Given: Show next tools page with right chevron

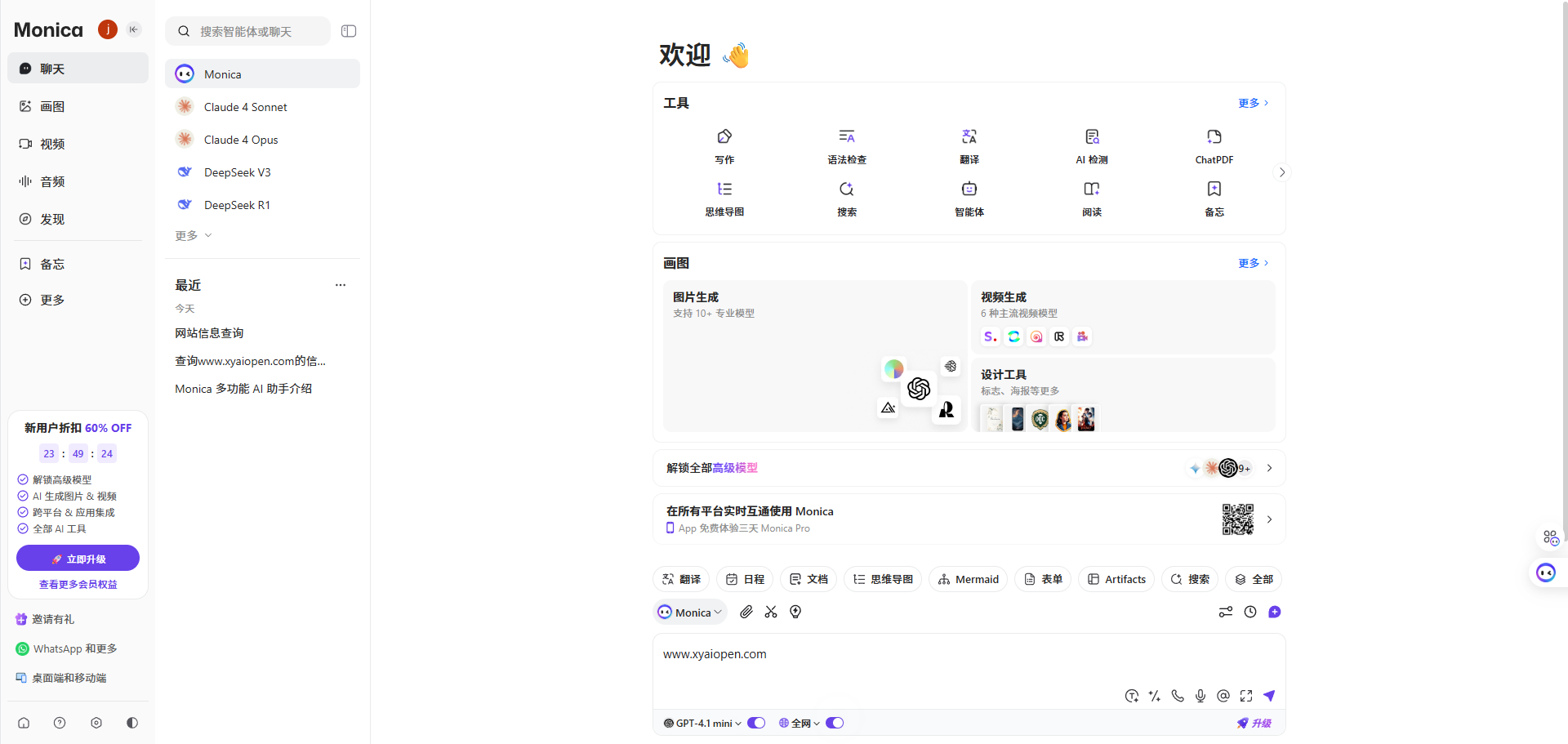Looking at the screenshot, I should [x=1282, y=172].
